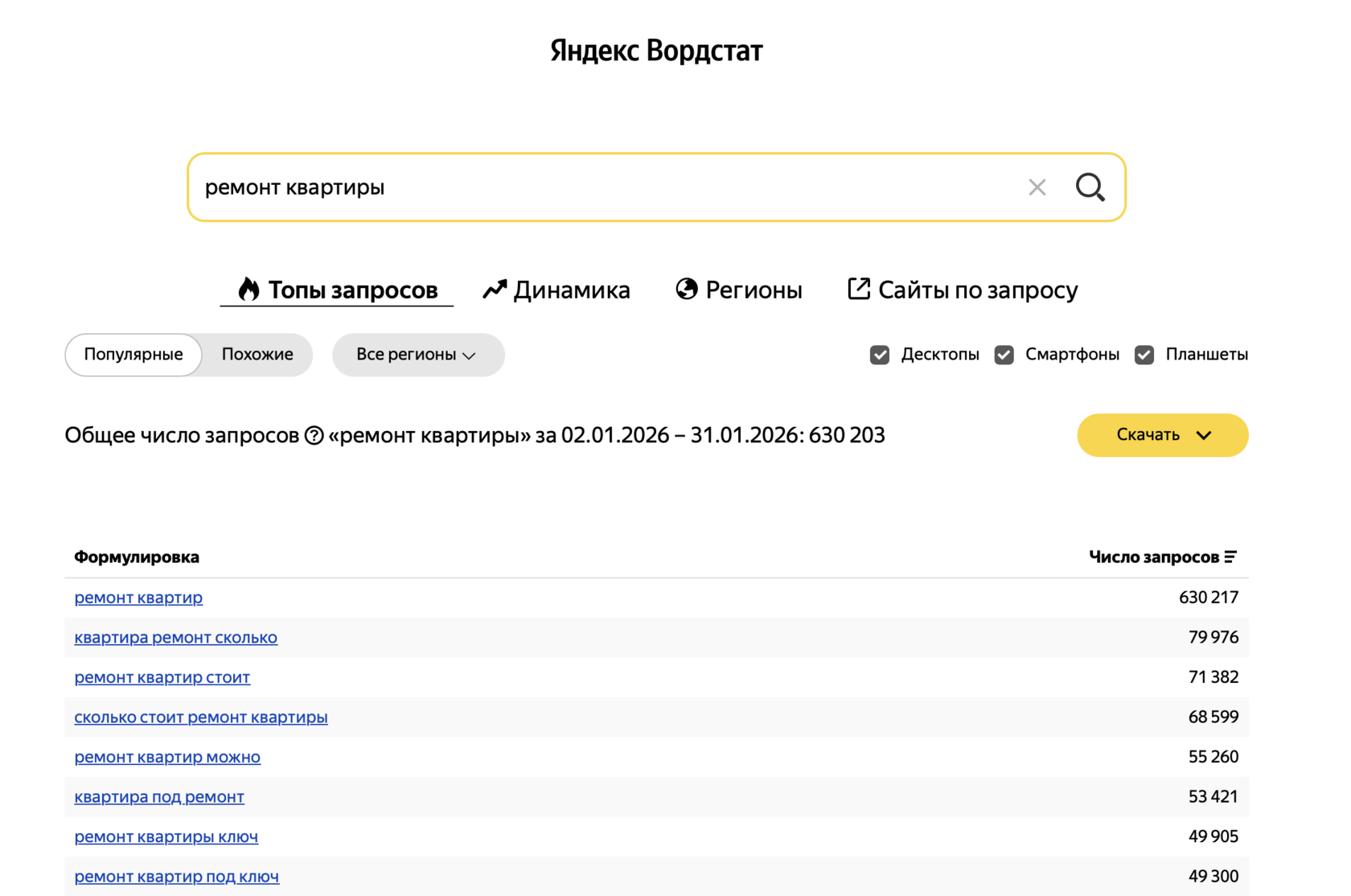Uncheck the Десктопы checkbox
Viewport: 1351px width, 896px height.
click(x=880, y=354)
